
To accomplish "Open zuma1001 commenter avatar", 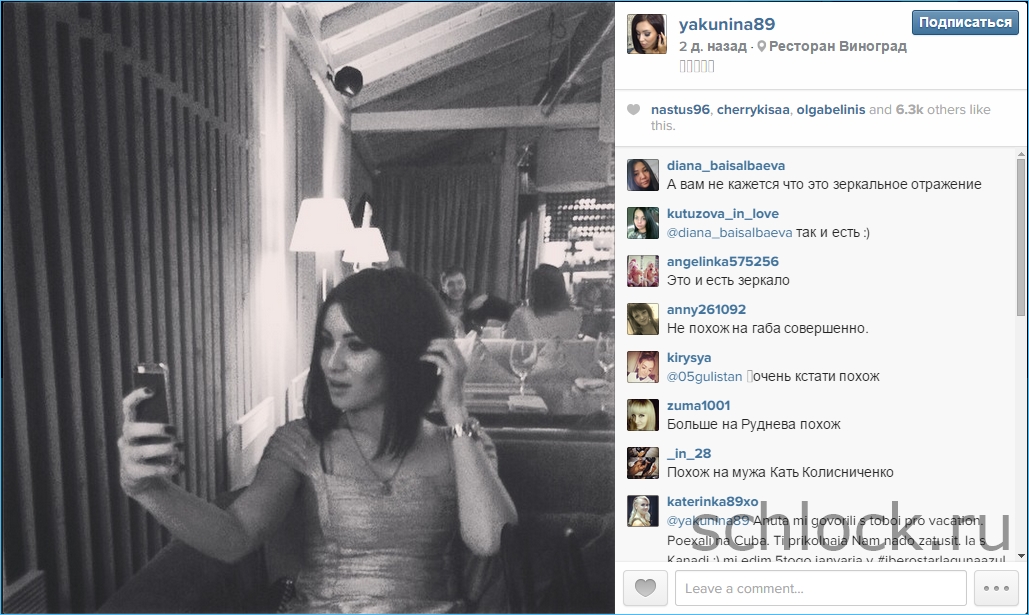I will pyautogui.click(x=642, y=415).
